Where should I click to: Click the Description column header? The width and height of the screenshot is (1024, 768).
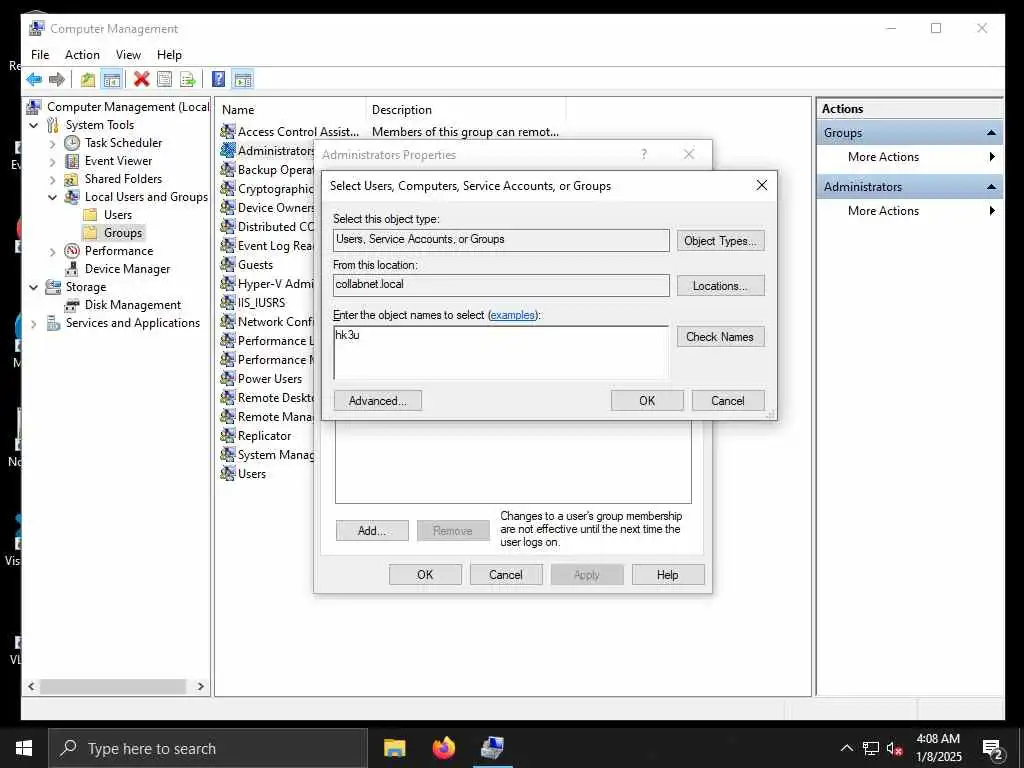click(465, 110)
